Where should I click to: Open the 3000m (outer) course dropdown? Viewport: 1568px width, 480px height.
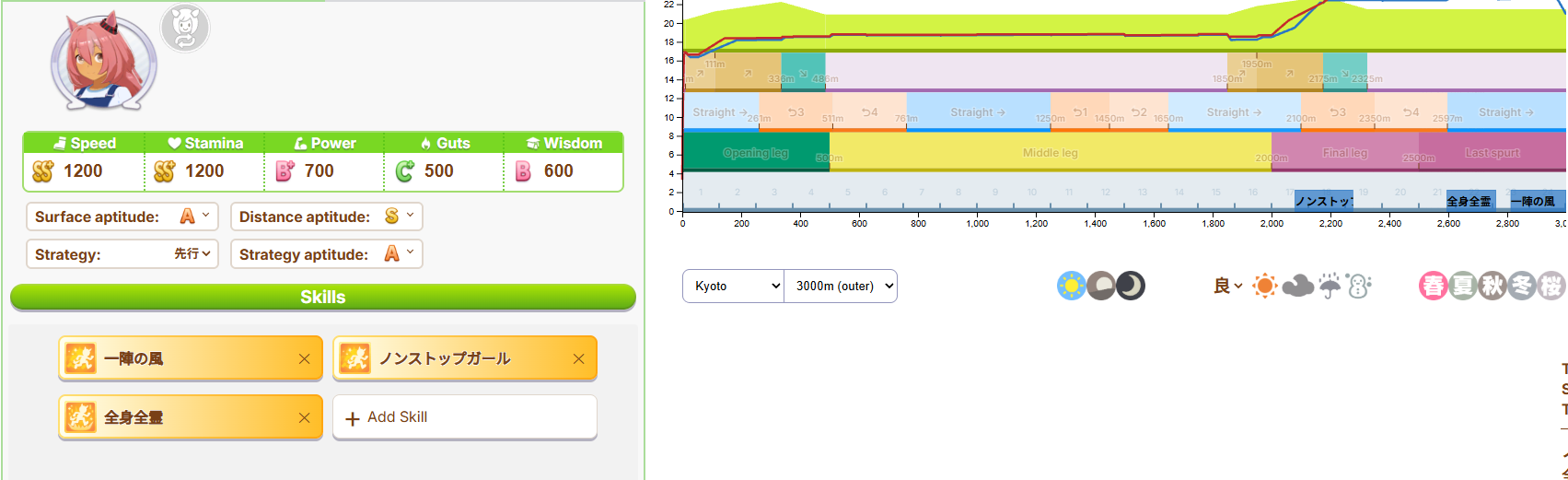841,286
